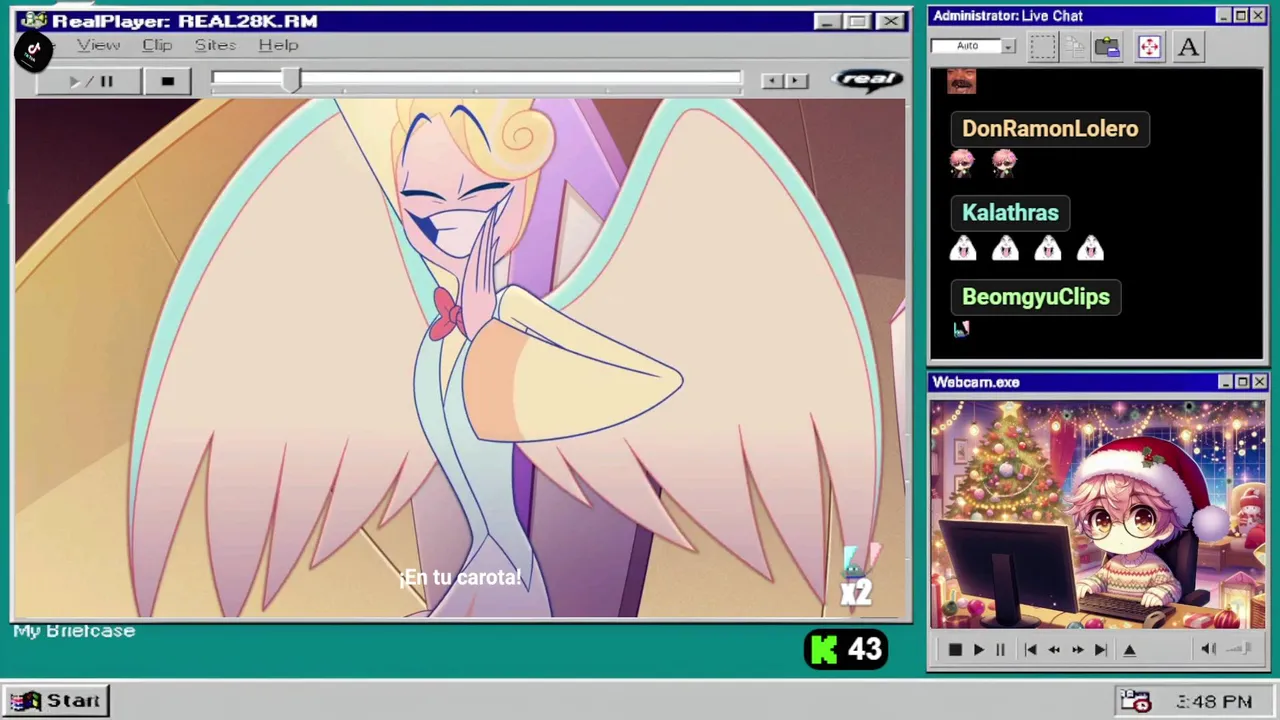Stop playback in RealPlayer

167,81
